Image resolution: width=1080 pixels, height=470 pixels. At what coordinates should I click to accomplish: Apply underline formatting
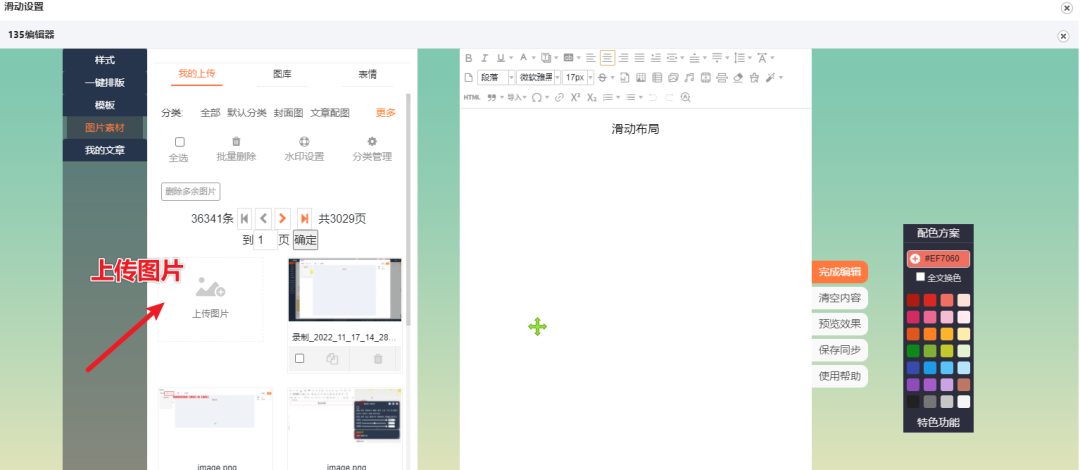(x=501, y=58)
